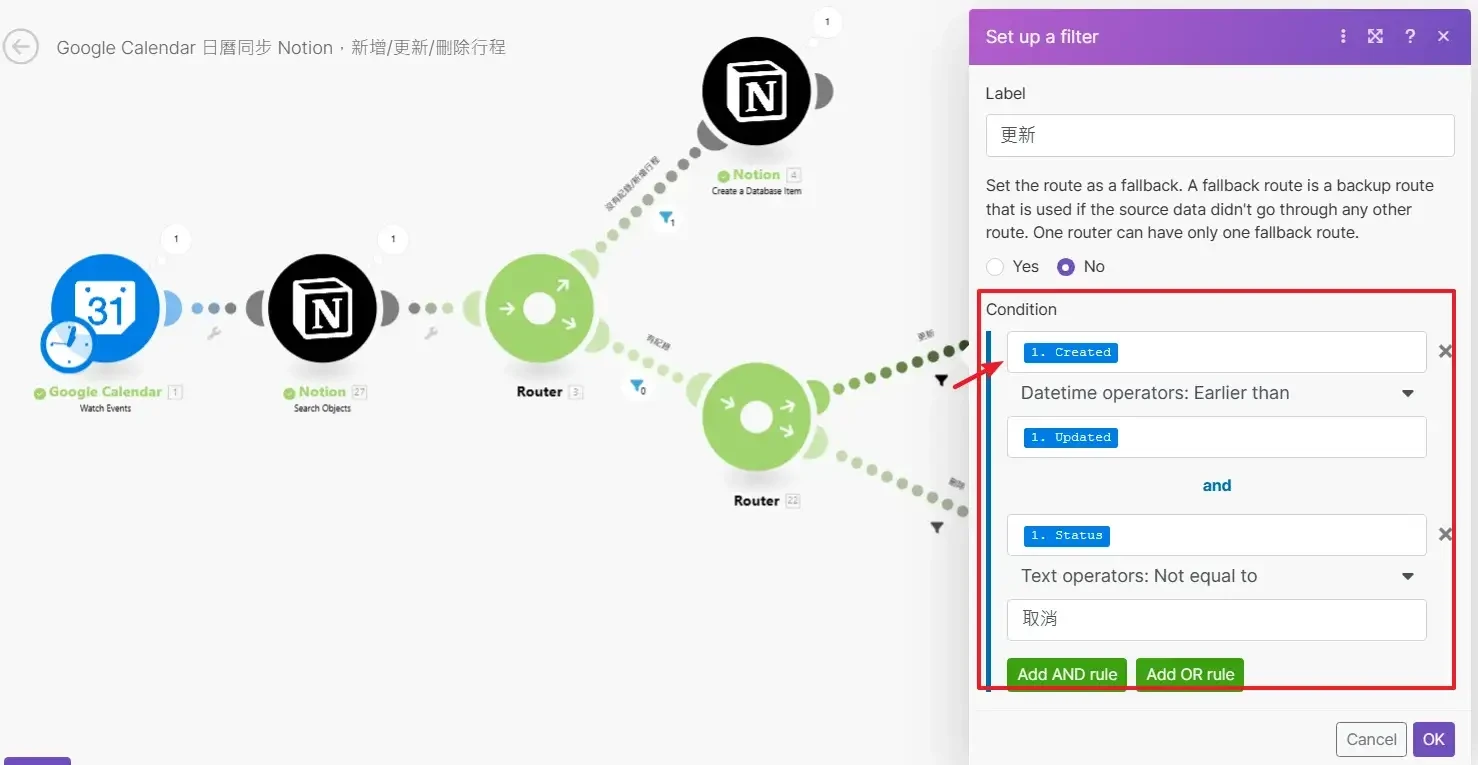Click the 1. Updated variable tag
Viewport: 1478px width, 765px height.
pos(1071,437)
